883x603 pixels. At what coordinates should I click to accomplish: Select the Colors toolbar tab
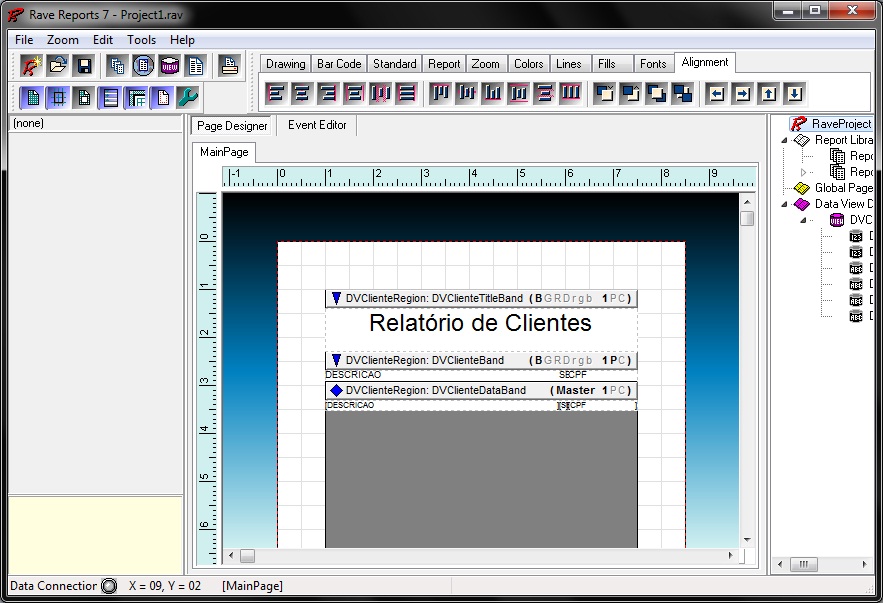(528, 64)
